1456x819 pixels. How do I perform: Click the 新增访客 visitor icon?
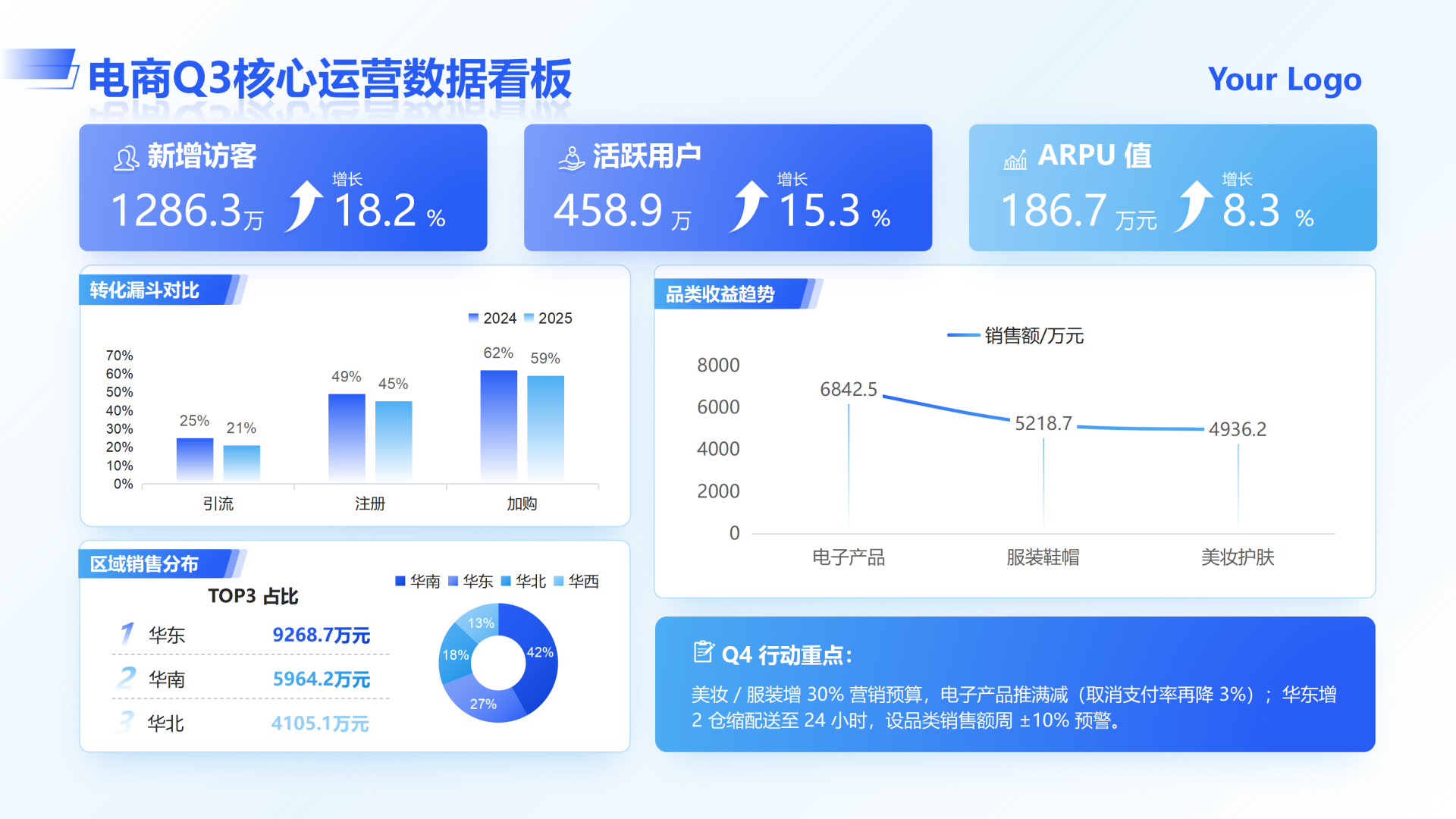pos(126,158)
